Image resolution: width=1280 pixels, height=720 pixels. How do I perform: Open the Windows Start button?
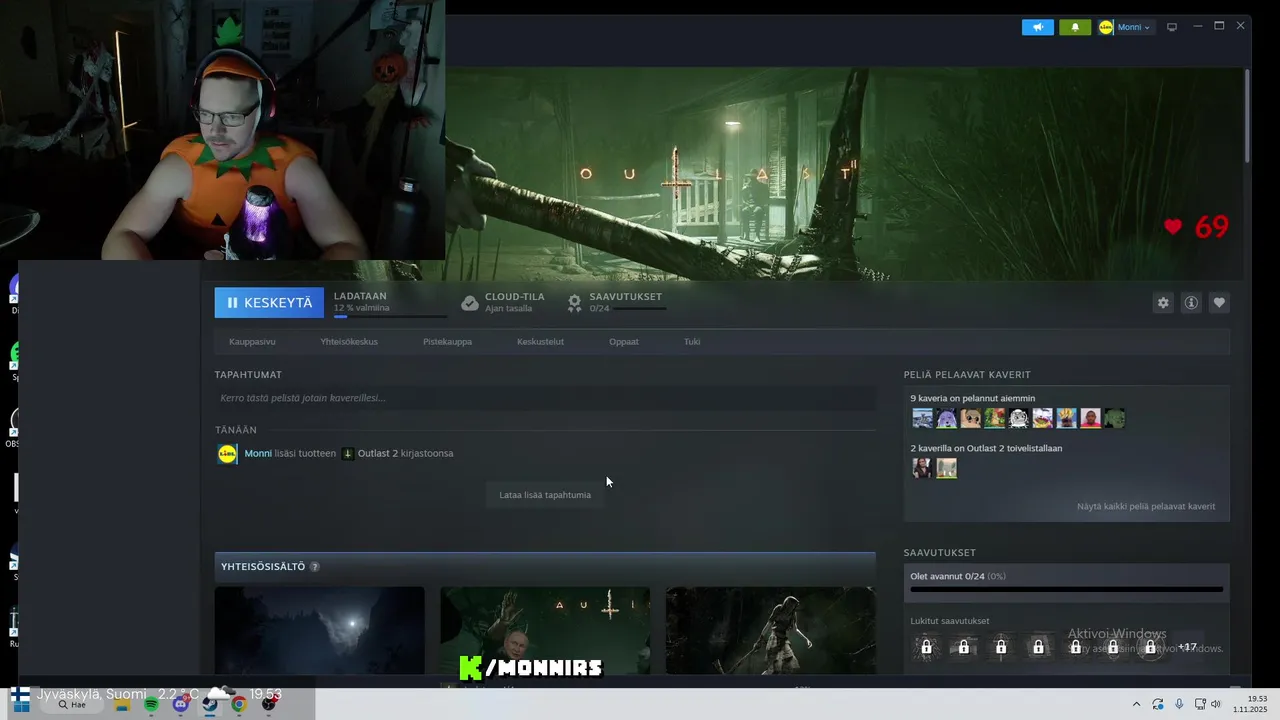[20, 704]
